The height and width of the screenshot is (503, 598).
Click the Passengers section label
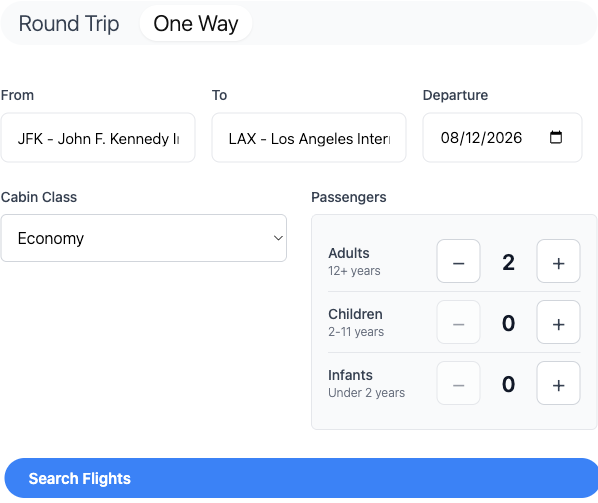(349, 197)
